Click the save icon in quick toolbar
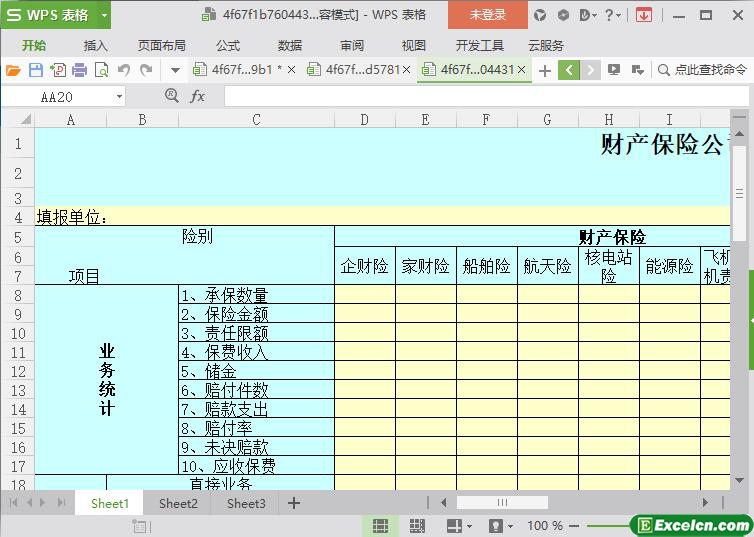Viewport: 754px width, 537px height. click(x=35, y=70)
